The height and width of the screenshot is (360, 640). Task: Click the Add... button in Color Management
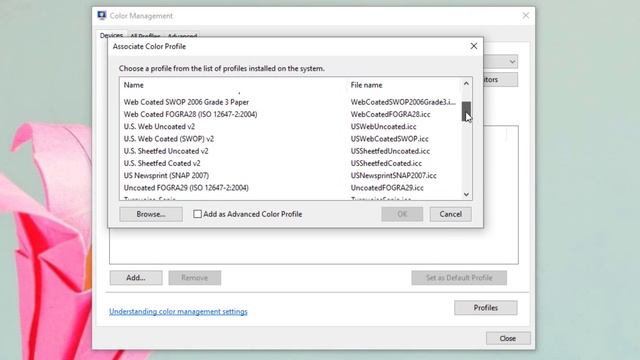(x=136, y=278)
